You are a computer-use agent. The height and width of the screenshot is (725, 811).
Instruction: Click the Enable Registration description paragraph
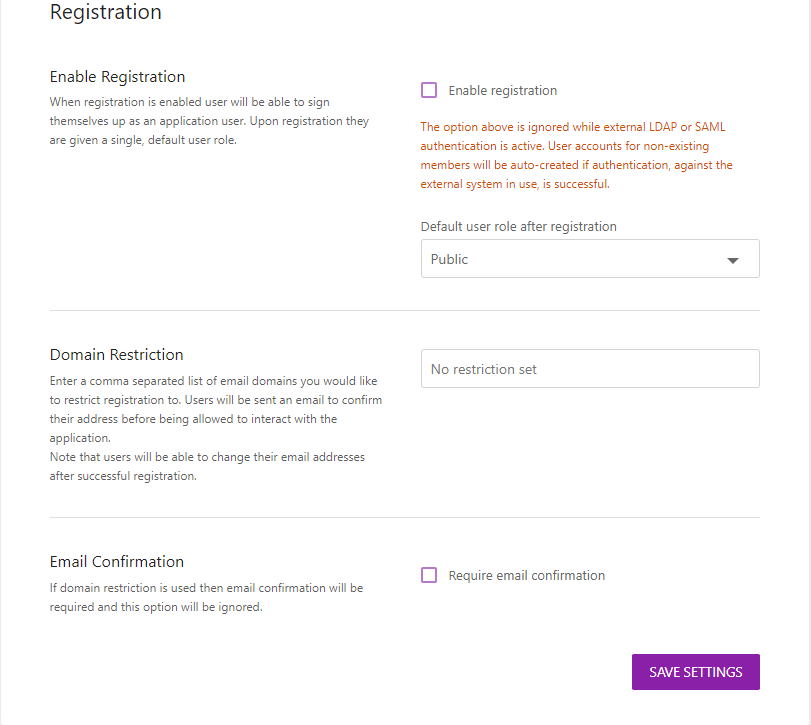[209, 121]
